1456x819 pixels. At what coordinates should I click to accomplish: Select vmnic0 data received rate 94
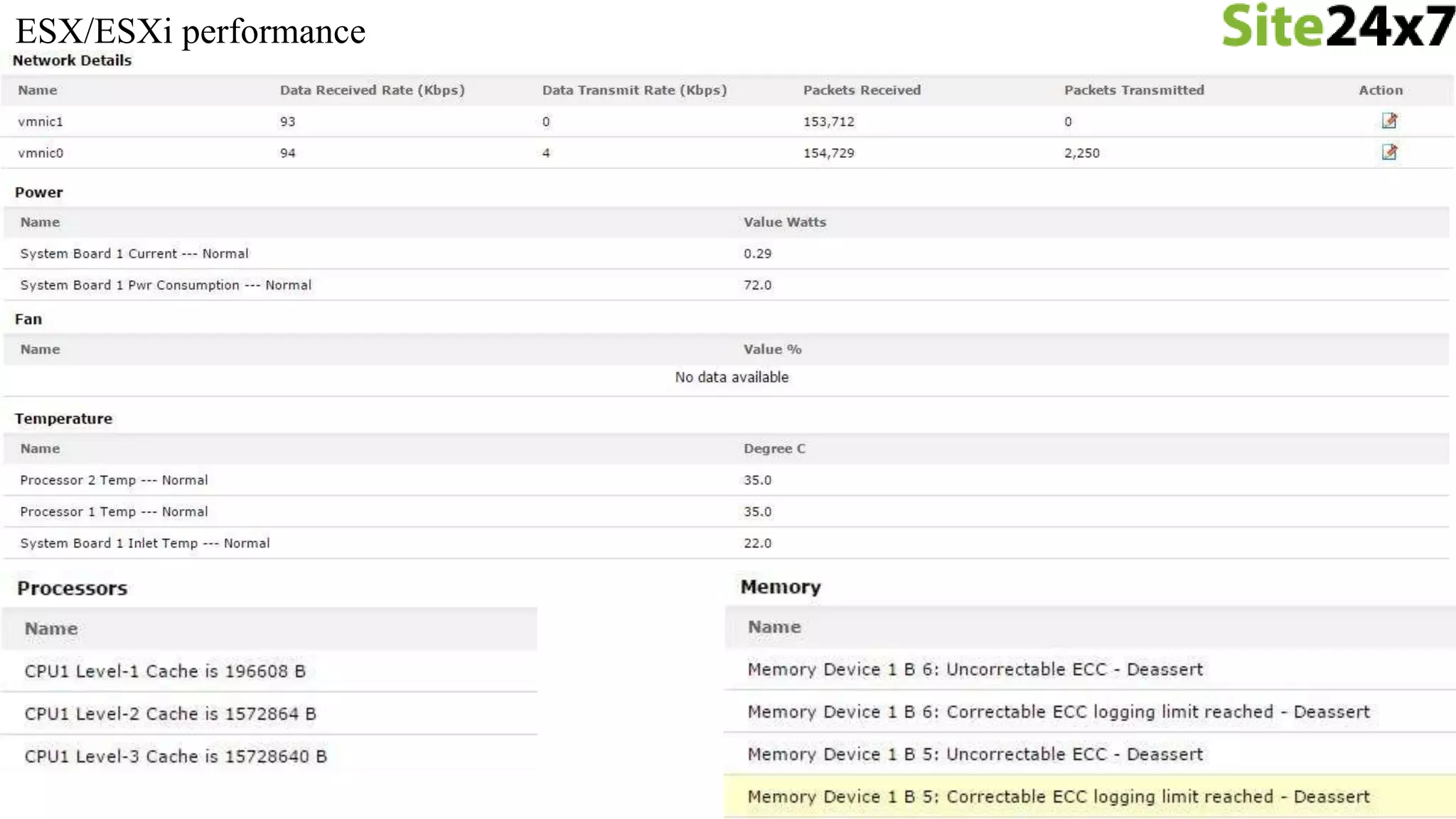(x=287, y=153)
